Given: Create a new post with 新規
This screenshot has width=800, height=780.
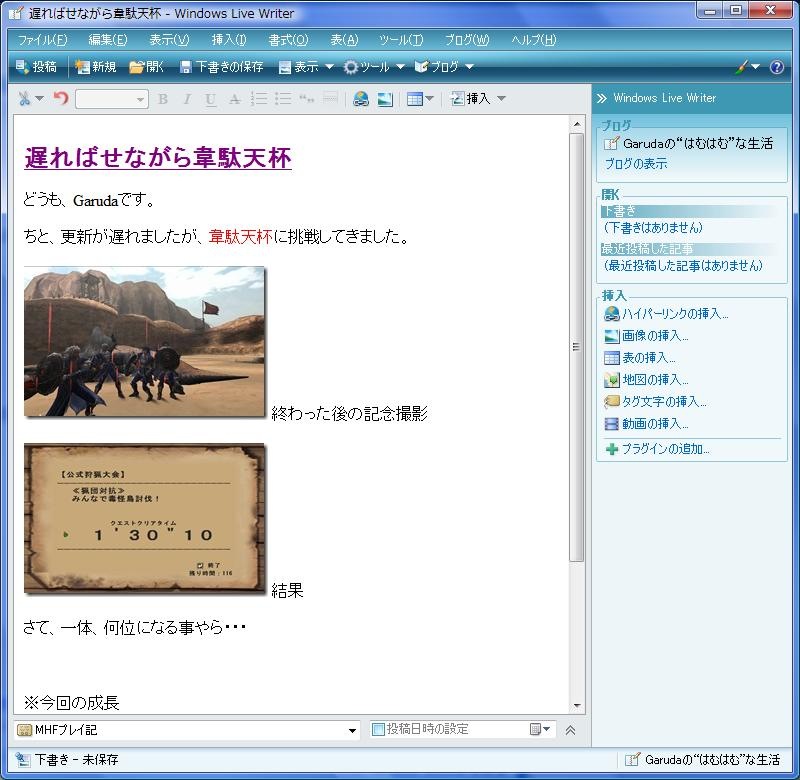Looking at the screenshot, I should click(x=96, y=67).
